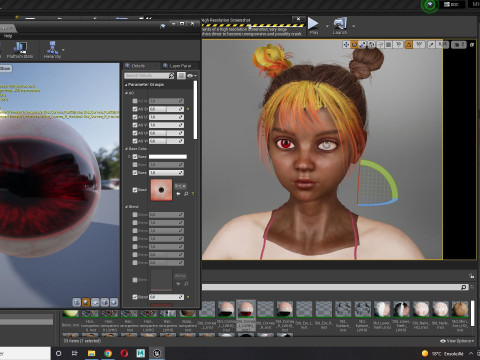The image size is (480, 360).
Task: Click the Details panel vertical scrollbar
Action: tap(195, 110)
